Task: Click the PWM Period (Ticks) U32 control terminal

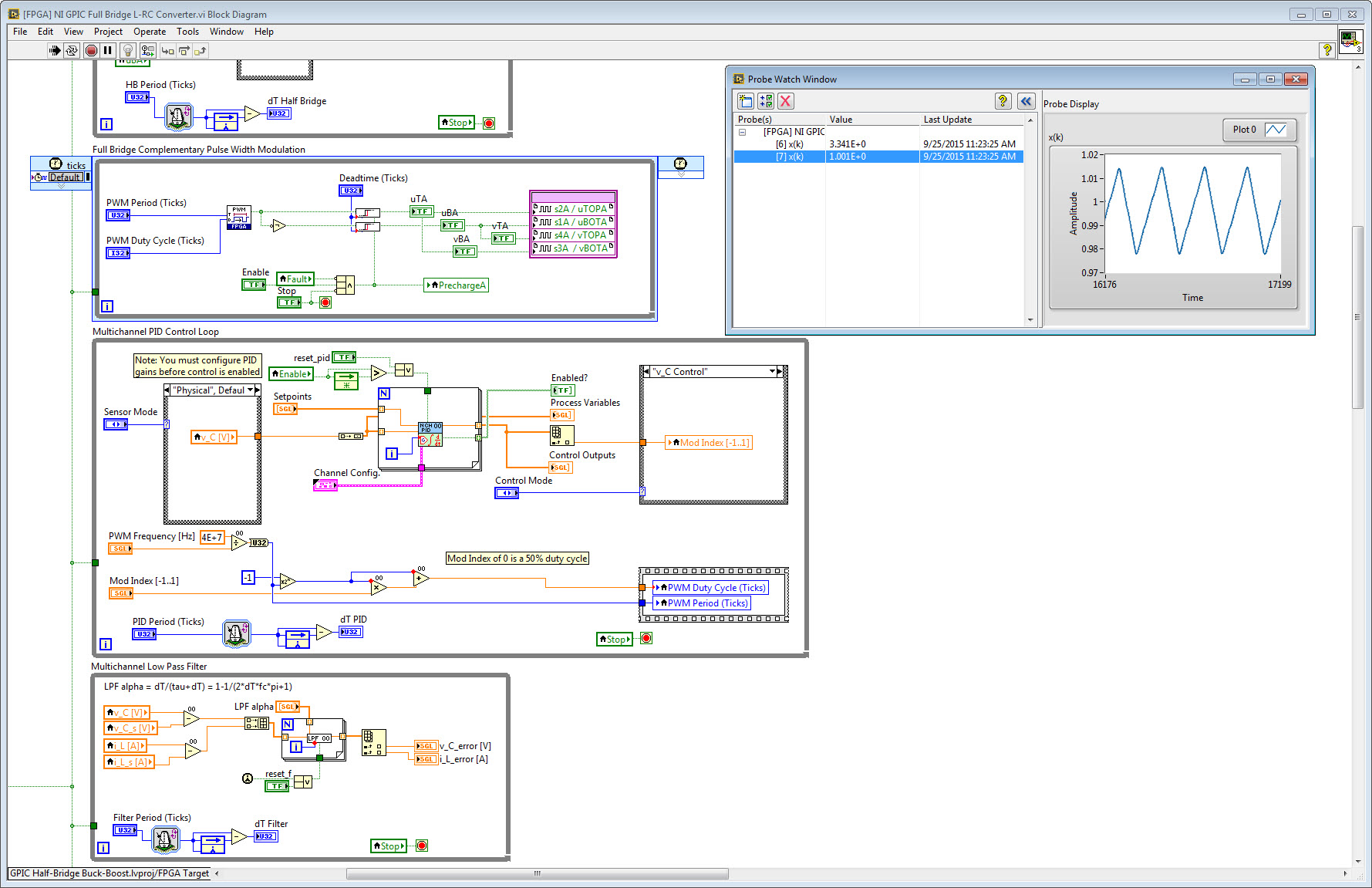Action: tap(118, 215)
